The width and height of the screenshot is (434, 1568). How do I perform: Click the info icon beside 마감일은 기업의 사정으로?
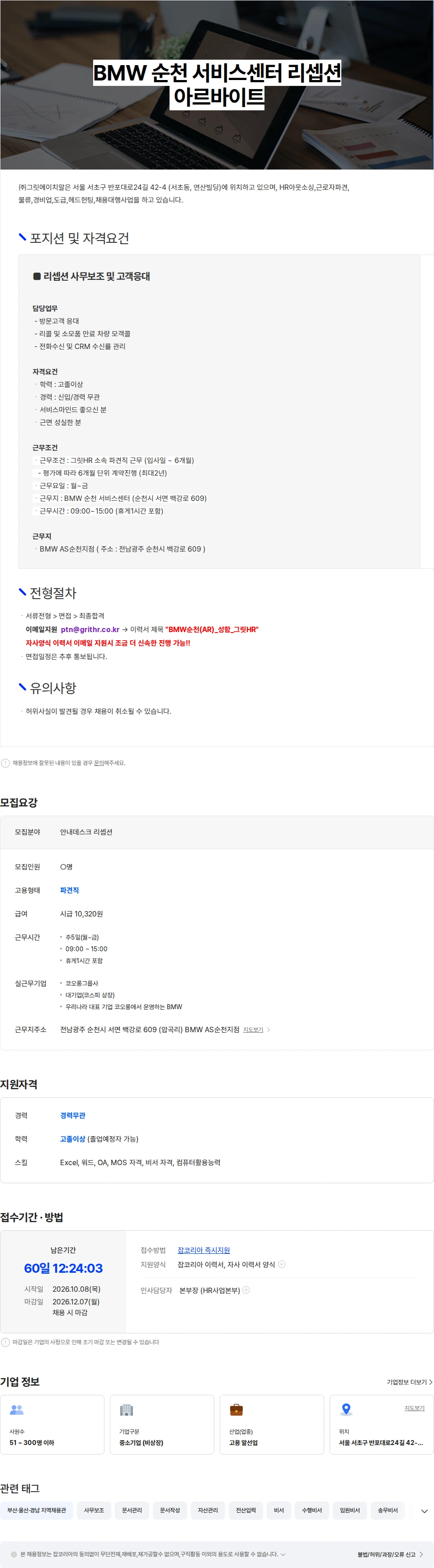5,1342
